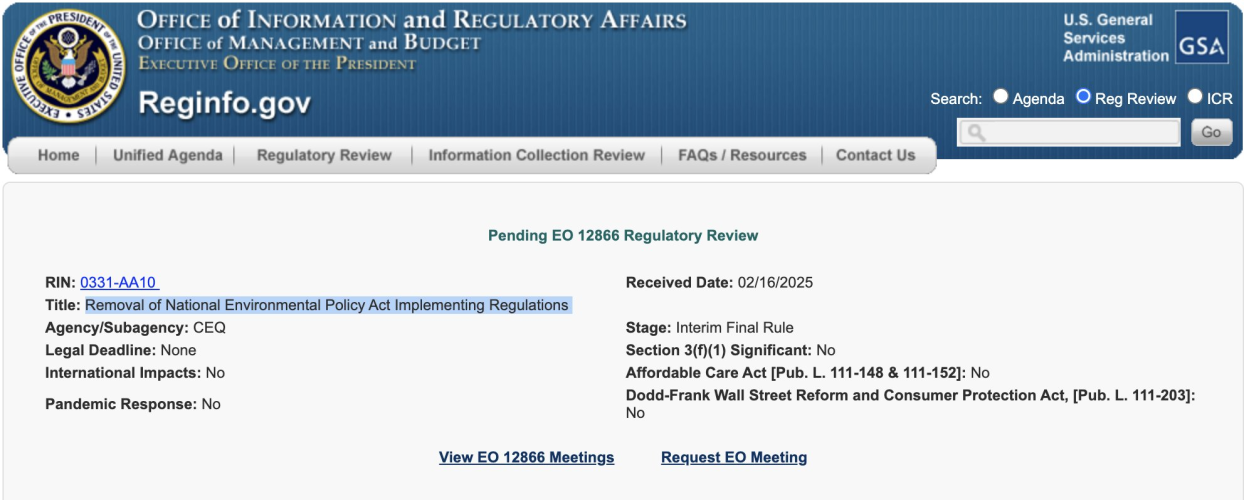Select the Reg Review radio button
Viewport: 1244px width, 500px height.
[x=1083, y=97]
